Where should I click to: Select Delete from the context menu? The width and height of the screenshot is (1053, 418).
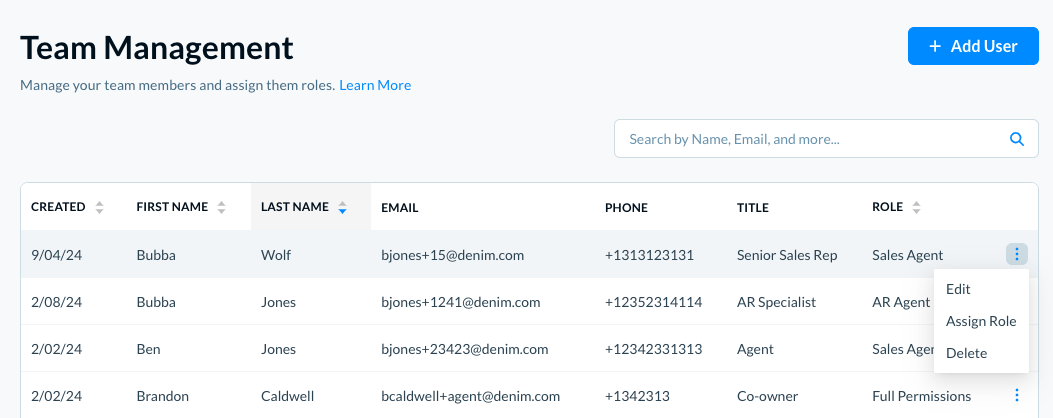point(966,353)
